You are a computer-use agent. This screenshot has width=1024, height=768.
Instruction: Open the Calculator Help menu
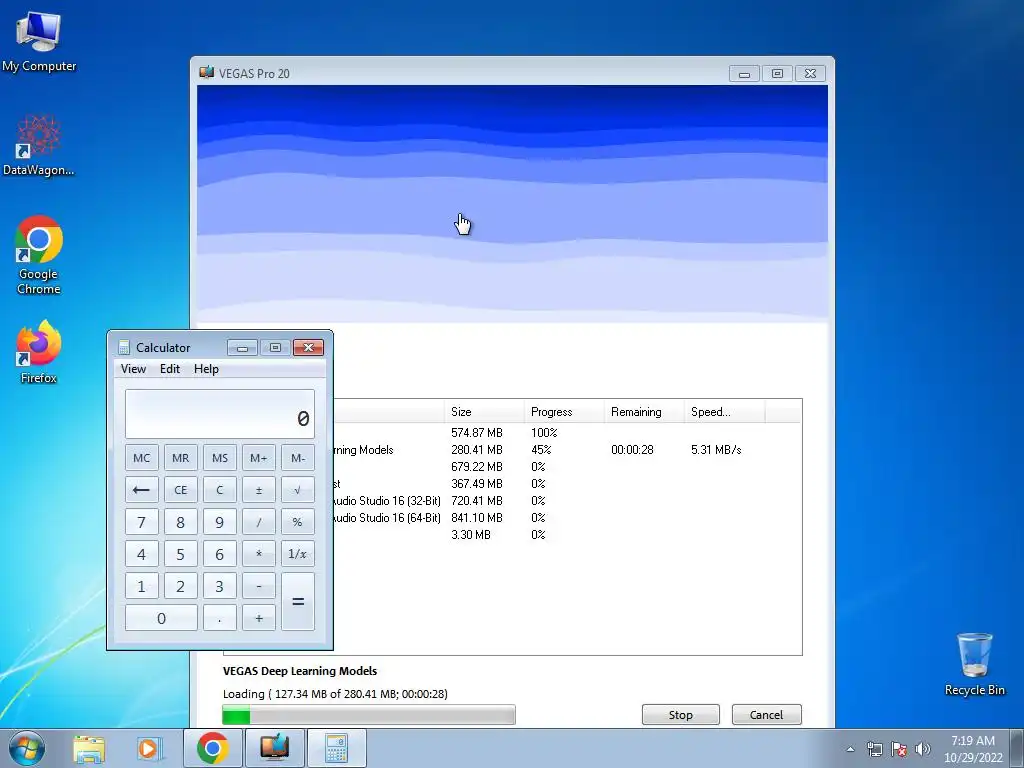206,369
